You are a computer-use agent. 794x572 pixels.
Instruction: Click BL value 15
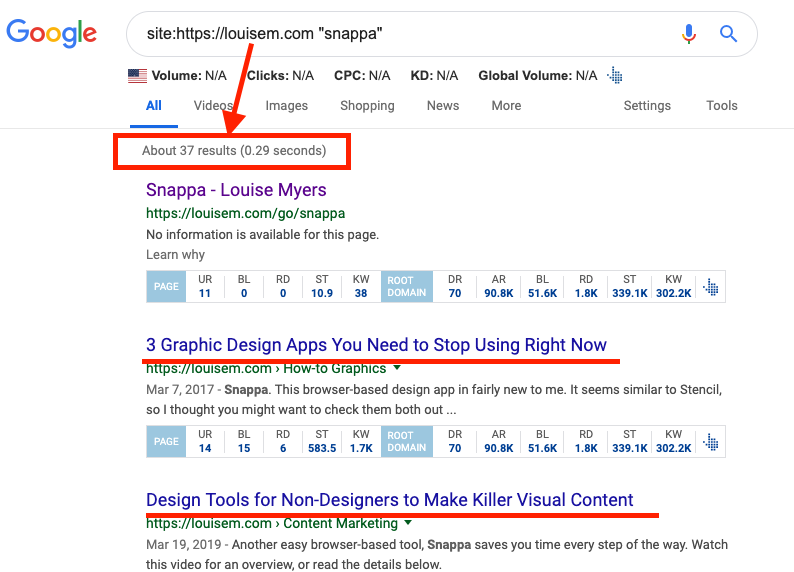244,448
